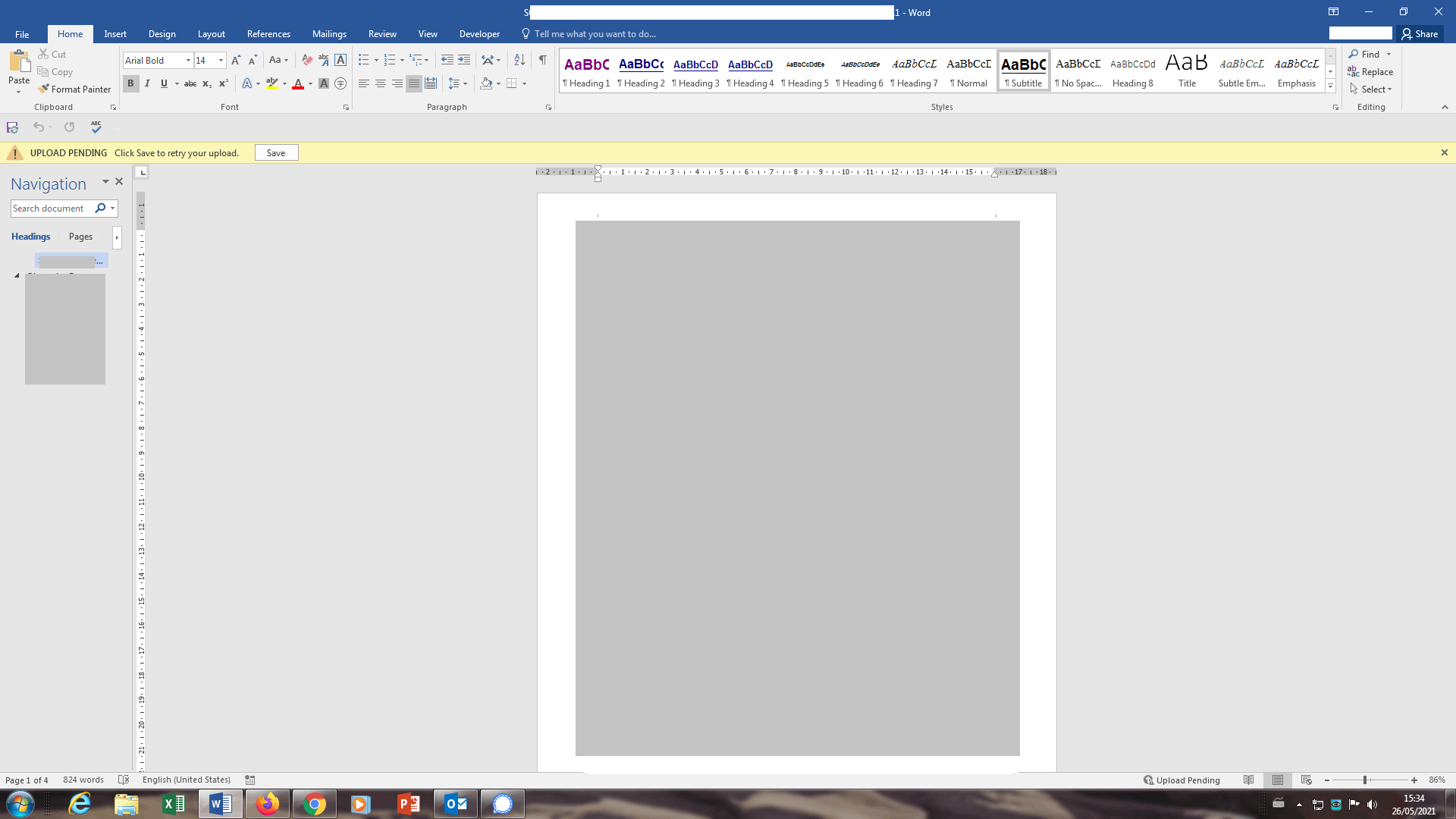Toggle Bold formatting
The width and height of the screenshot is (1456, 819).
point(130,83)
